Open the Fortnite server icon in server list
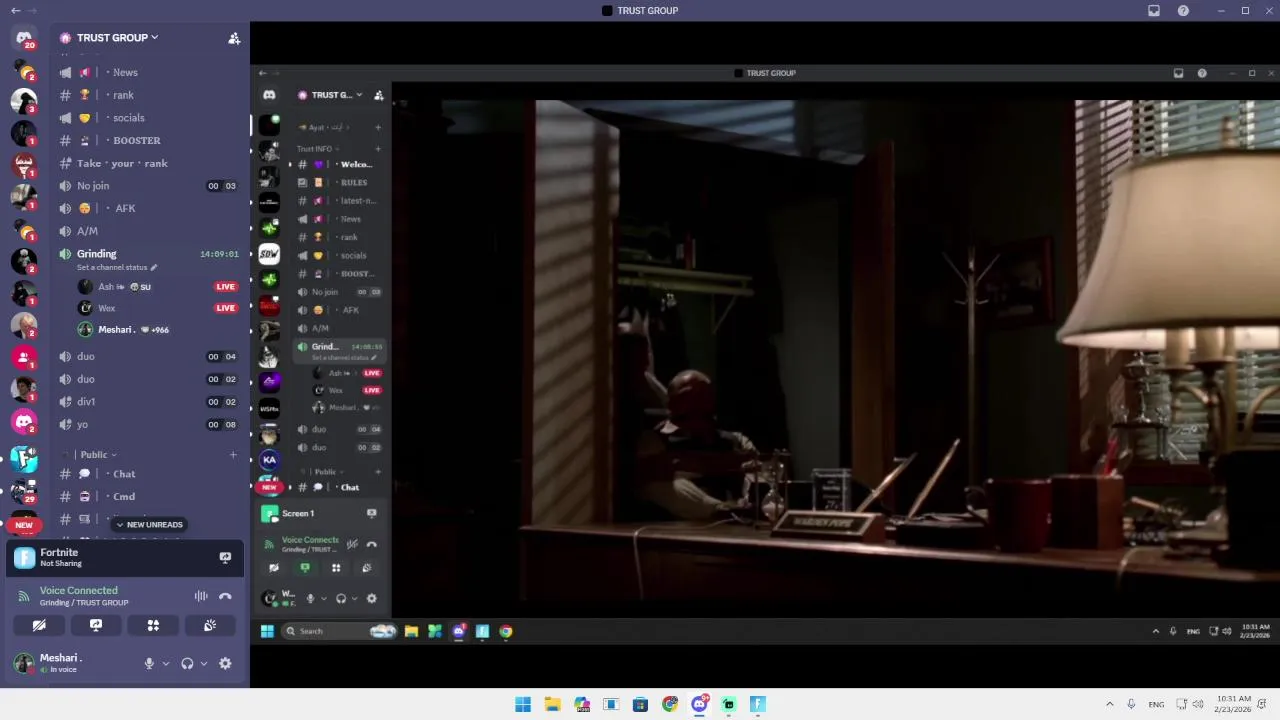Image resolution: width=1280 pixels, height=720 pixels. pos(24,459)
